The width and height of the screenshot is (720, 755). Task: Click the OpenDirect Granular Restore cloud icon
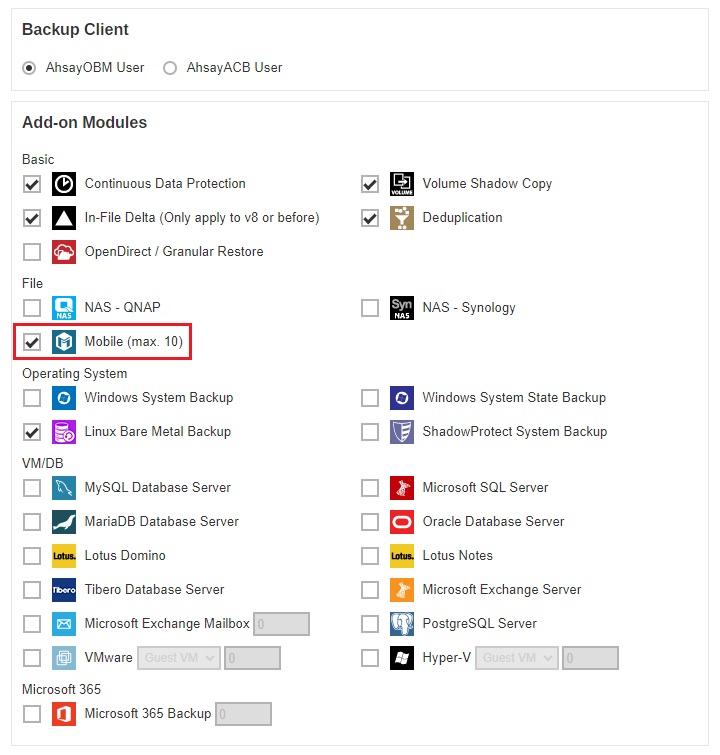coord(64,252)
